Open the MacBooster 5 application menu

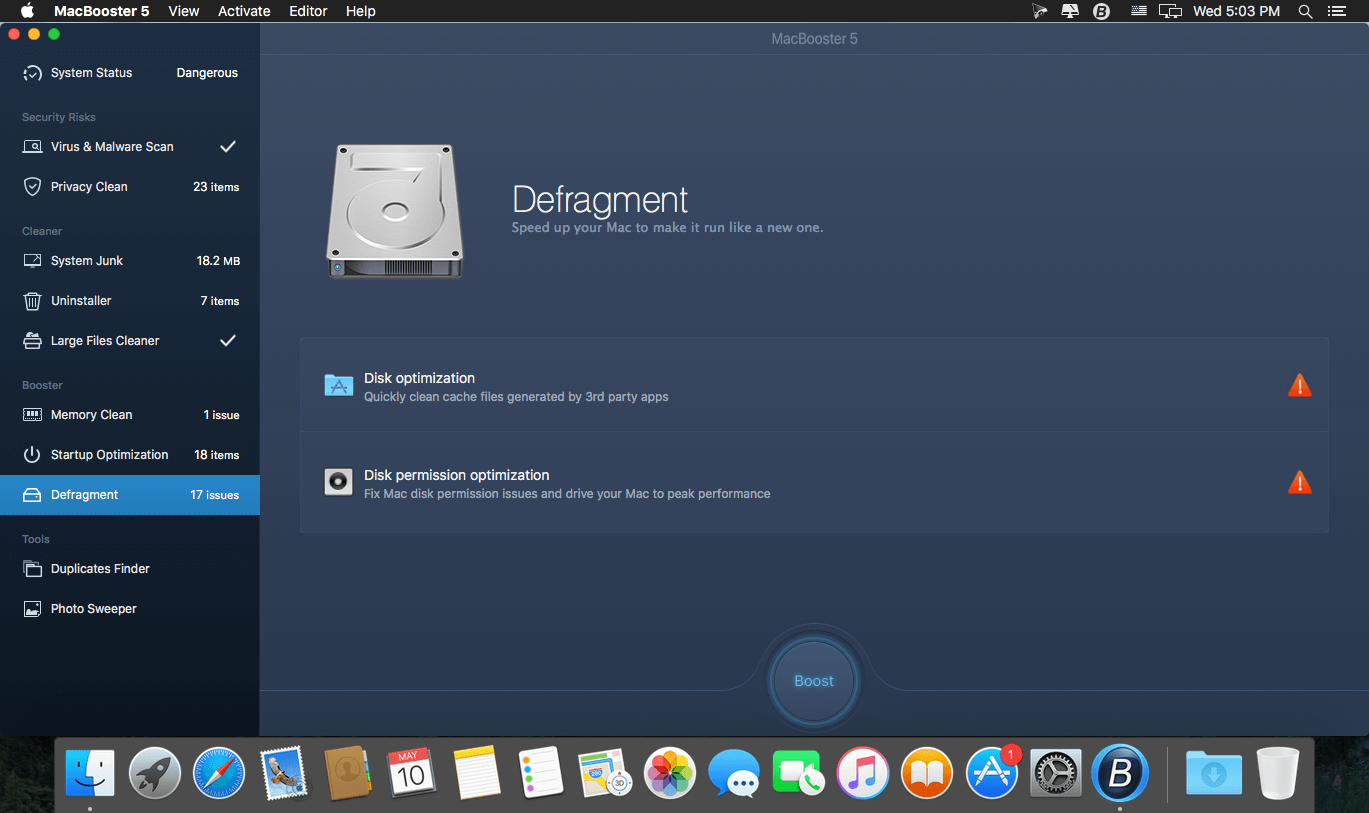pyautogui.click(x=101, y=11)
